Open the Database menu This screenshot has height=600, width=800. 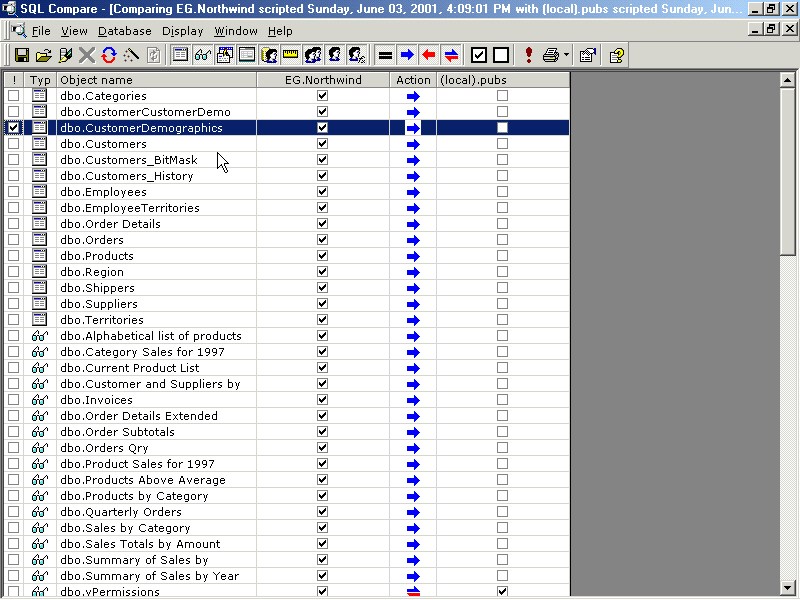124,31
